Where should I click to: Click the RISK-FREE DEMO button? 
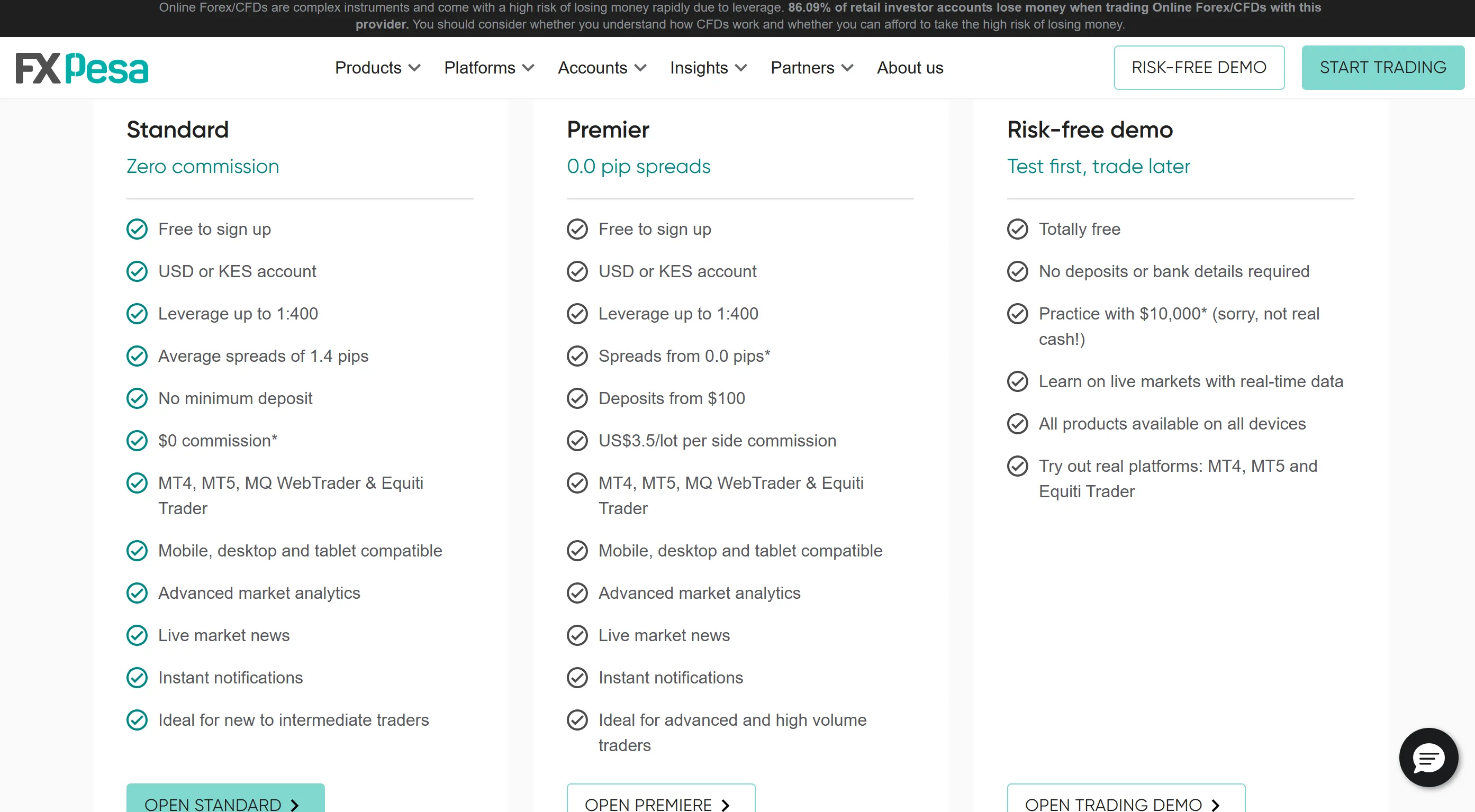[x=1198, y=68]
